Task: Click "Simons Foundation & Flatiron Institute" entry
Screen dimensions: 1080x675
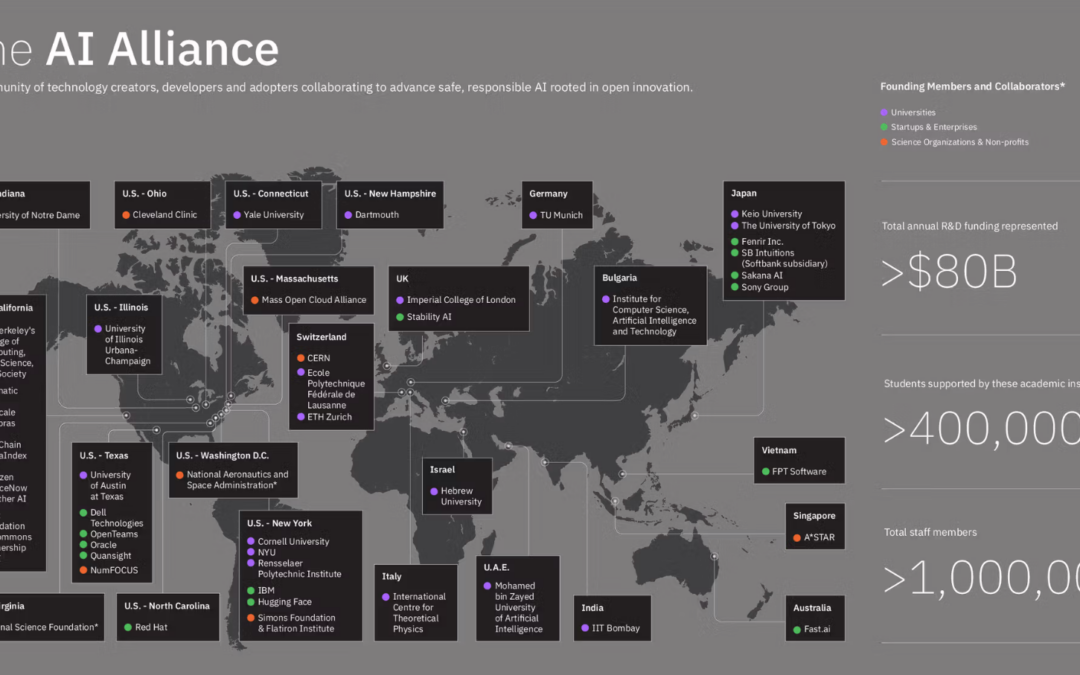Action: click(x=296, y=623)
